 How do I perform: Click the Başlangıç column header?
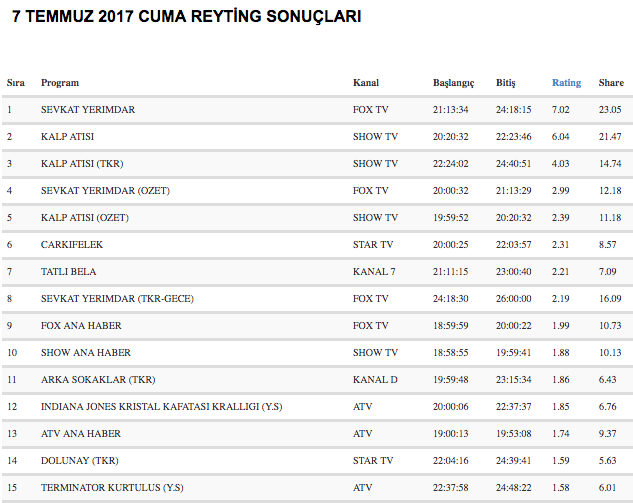click(x=453, y=83)
